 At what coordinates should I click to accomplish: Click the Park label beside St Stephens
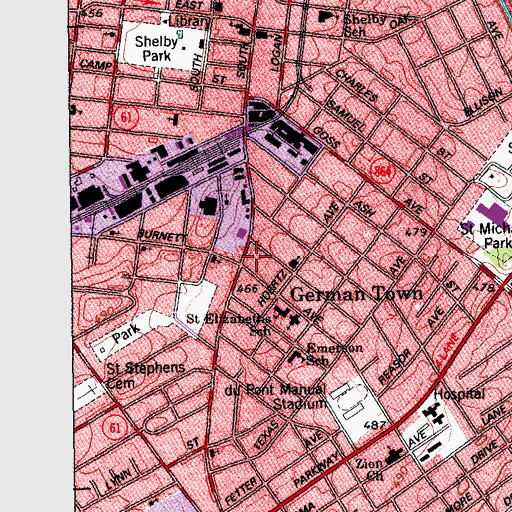coord(126,334)
